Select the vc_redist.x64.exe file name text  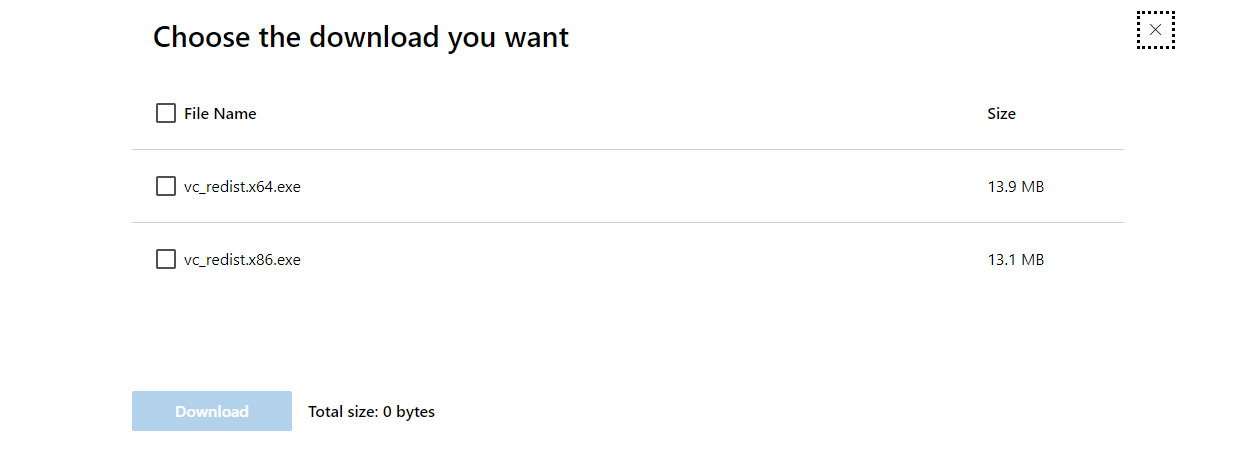point(242,187)
